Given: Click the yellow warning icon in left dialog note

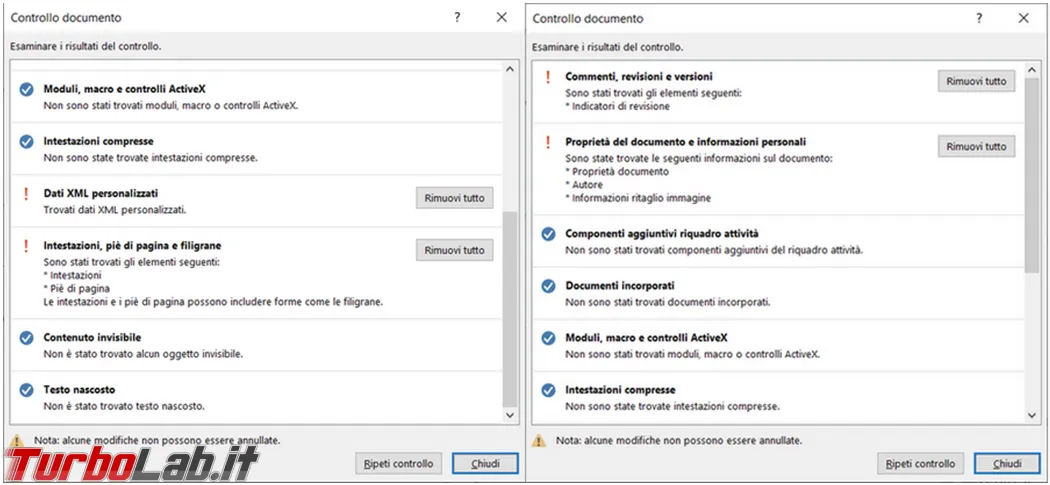Looking at the screenshot, I should coord(17,441).
